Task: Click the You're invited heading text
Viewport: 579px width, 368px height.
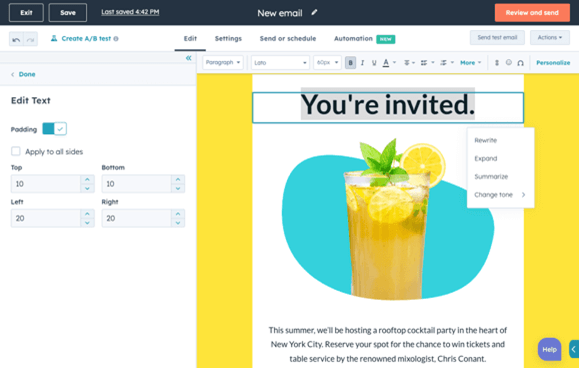Action: pos(388,104)
